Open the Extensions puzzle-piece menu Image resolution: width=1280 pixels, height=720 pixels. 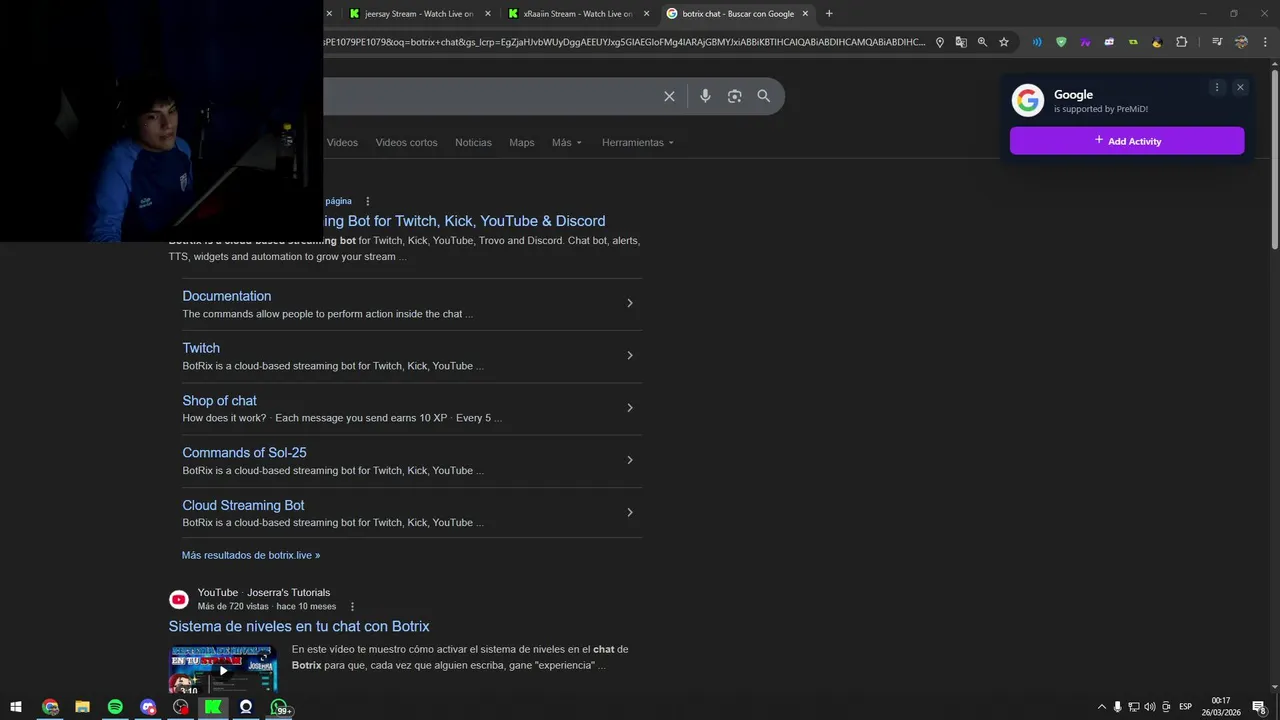coord(1182,42)
